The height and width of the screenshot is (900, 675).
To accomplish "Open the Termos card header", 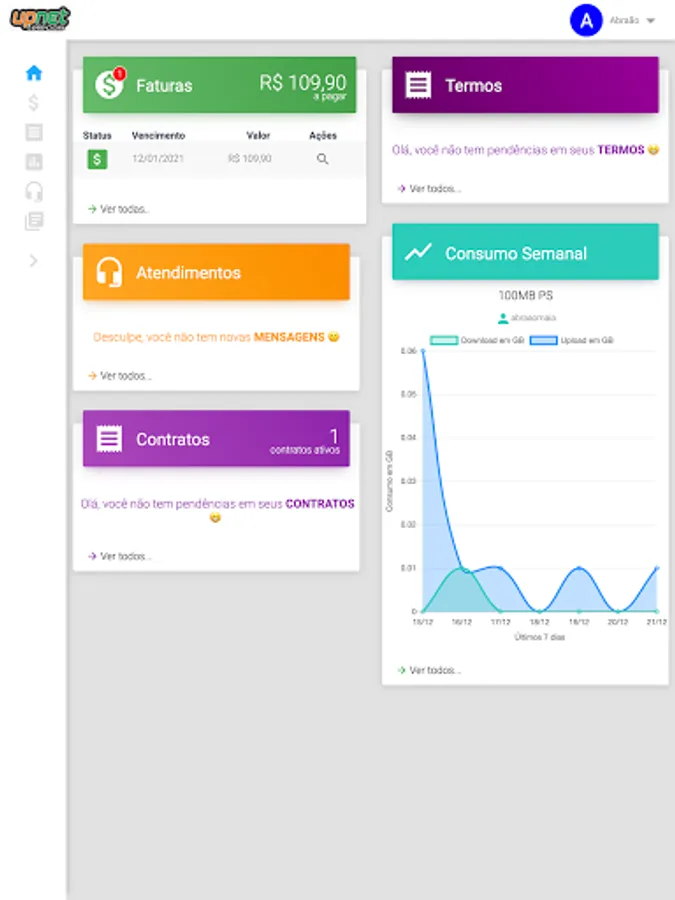I will pos(525,85).
